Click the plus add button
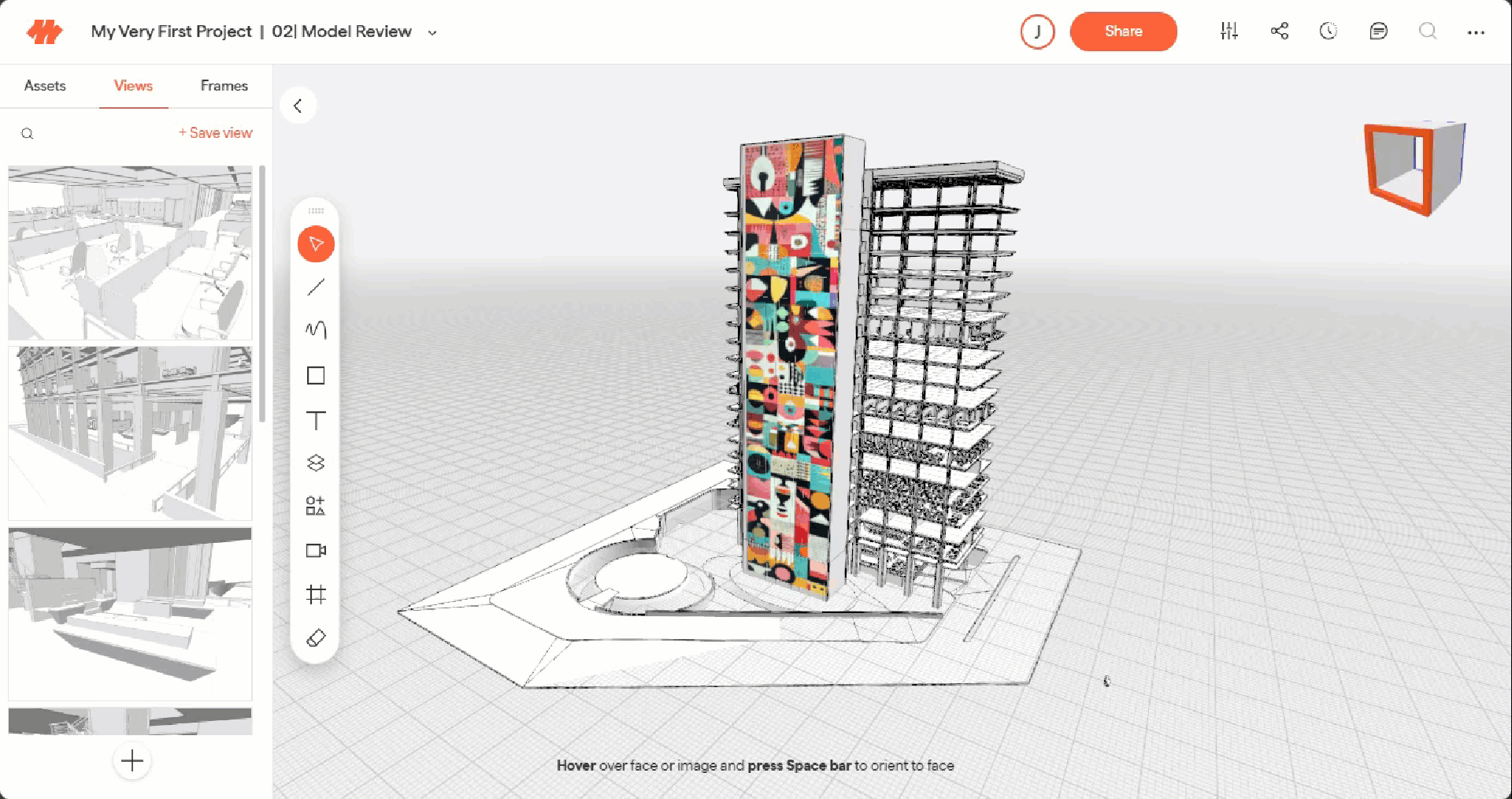Viewport: 1512px width, 799px height. (132, 761)
